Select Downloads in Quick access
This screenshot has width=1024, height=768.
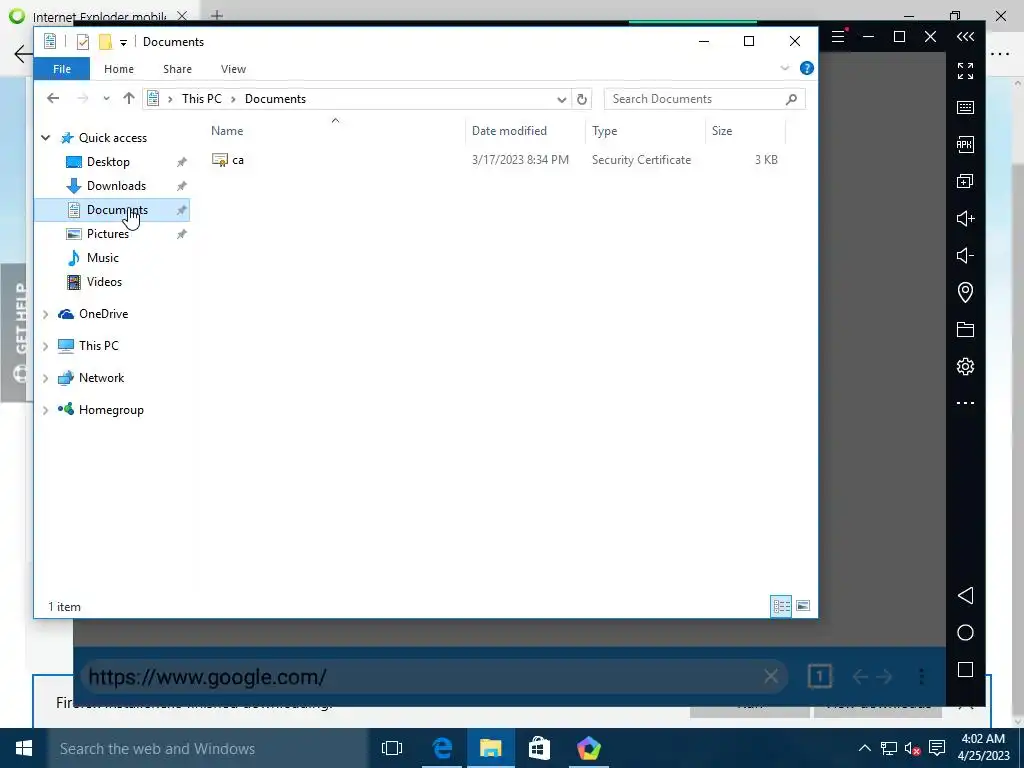[116, 186]
